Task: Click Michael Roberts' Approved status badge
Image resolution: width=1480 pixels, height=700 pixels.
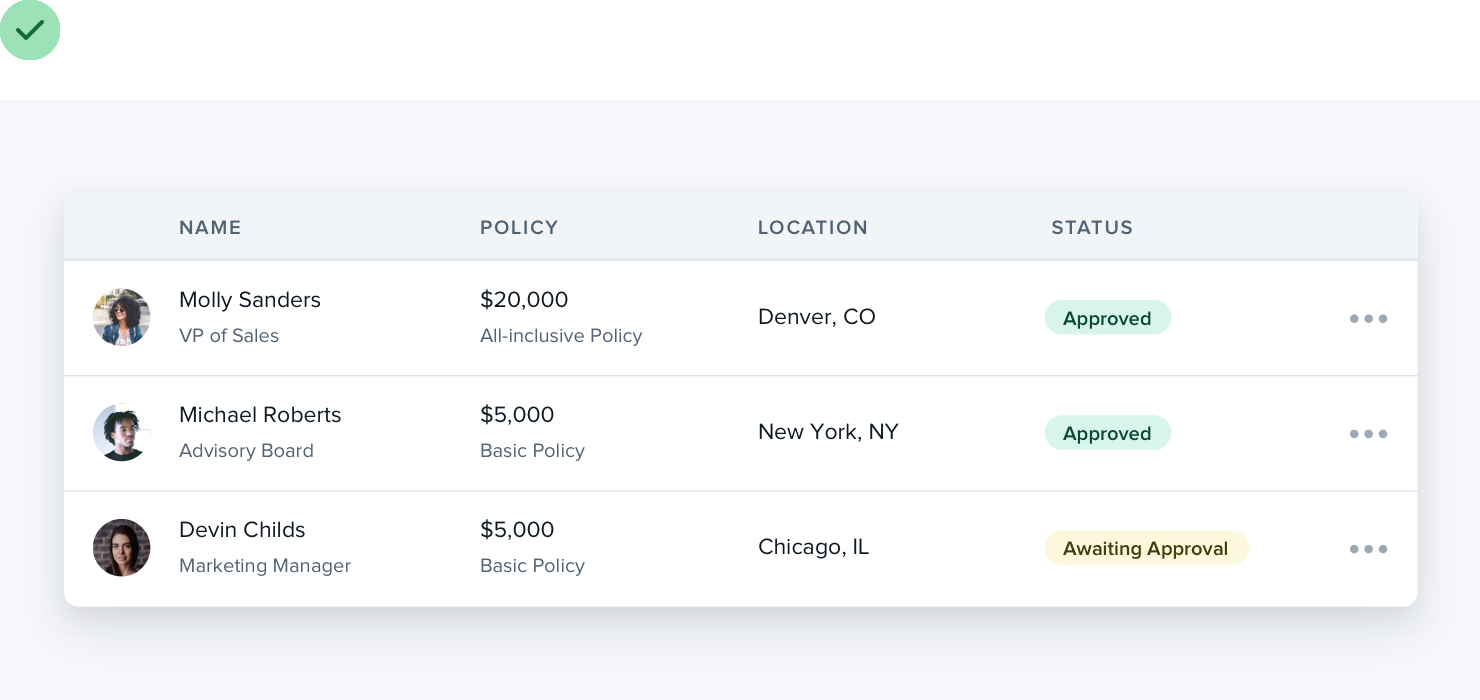Action: [1107, 433]
